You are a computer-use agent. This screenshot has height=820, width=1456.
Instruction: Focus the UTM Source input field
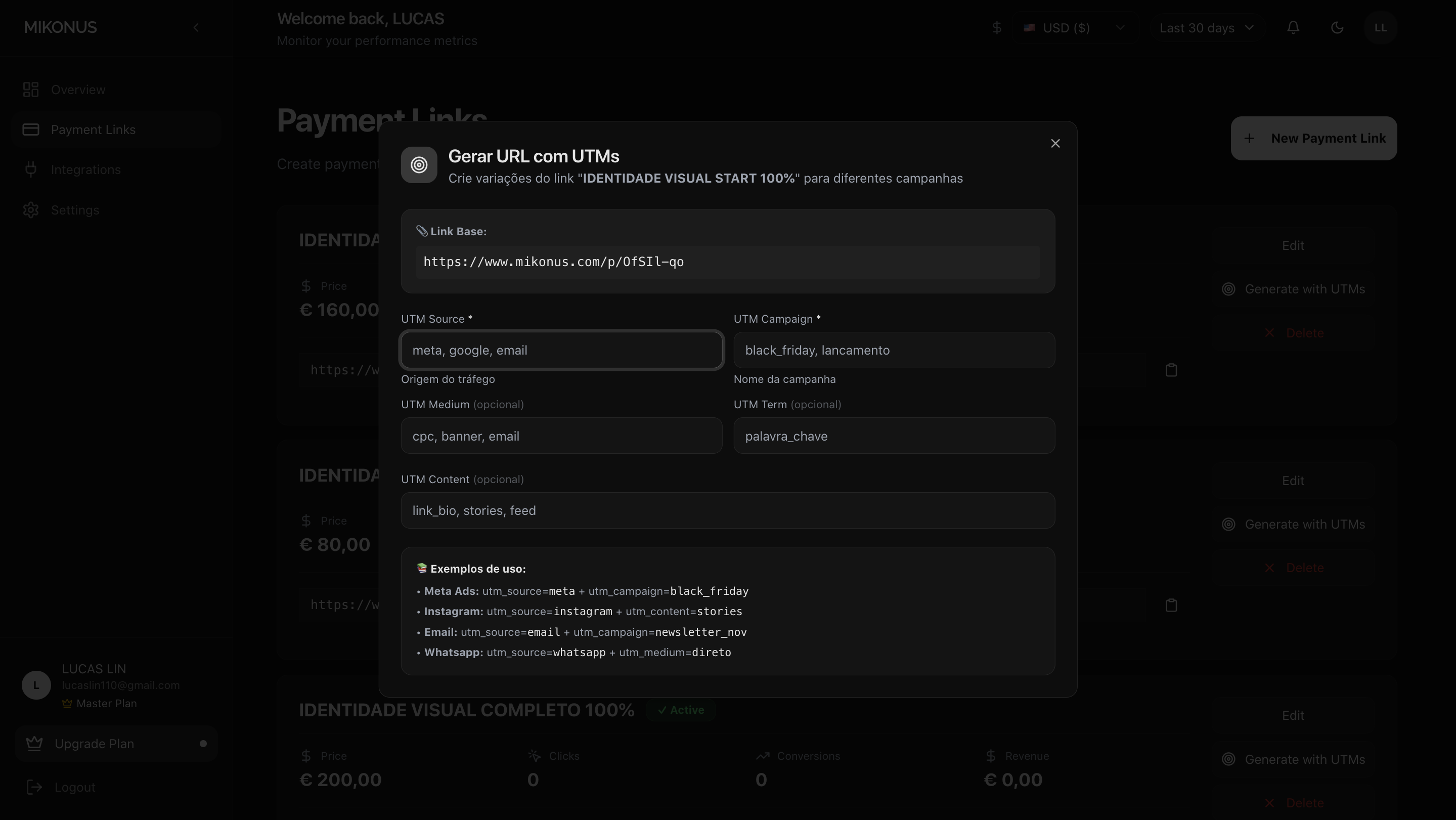(561, 350)
